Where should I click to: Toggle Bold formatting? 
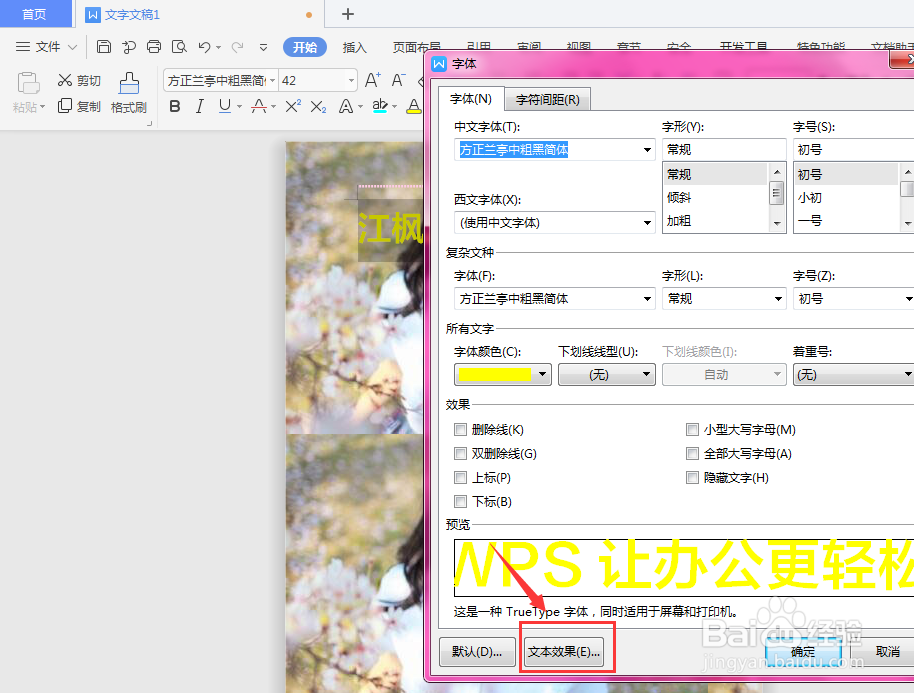point(175,106)
